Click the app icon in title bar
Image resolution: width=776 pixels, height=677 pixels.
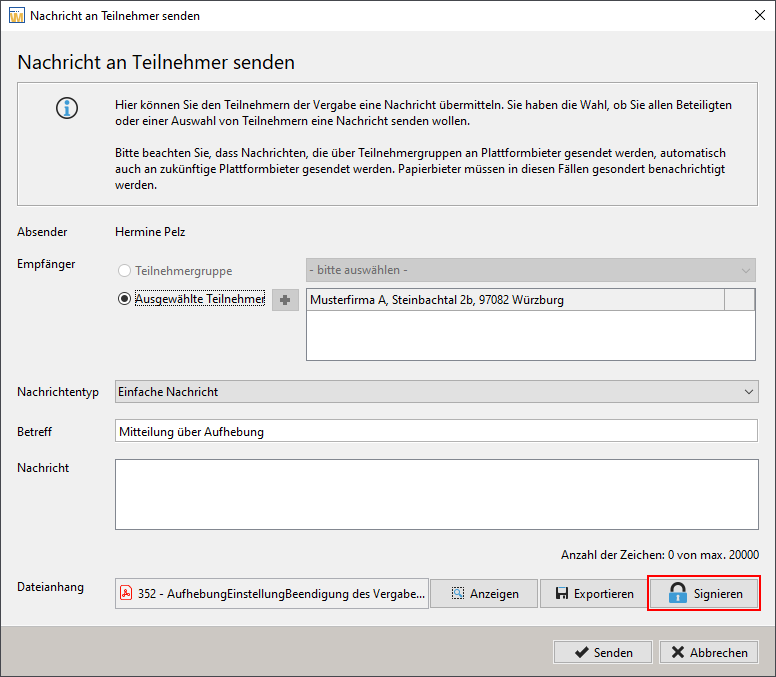click(x=16, y=15)
